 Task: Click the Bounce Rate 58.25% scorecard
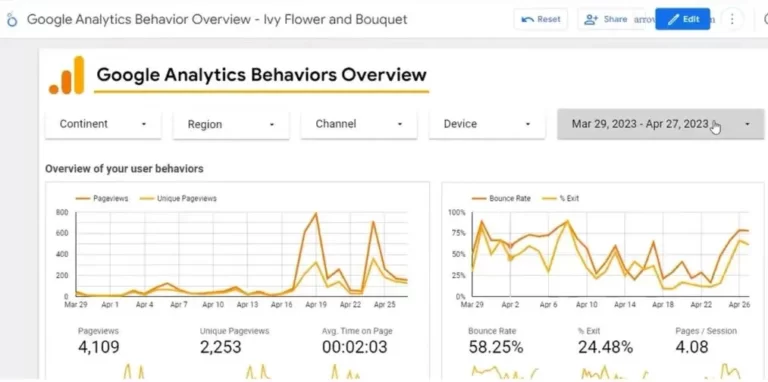(x=496, y=341)
